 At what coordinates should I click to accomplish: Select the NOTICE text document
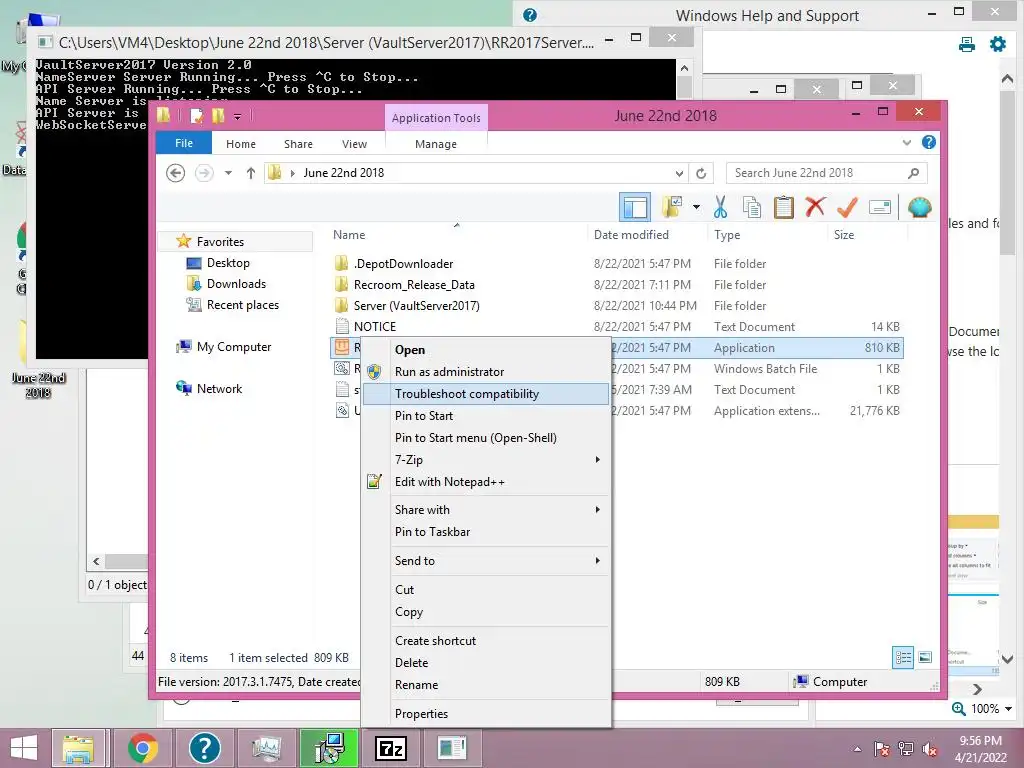(x=374, y=327)
